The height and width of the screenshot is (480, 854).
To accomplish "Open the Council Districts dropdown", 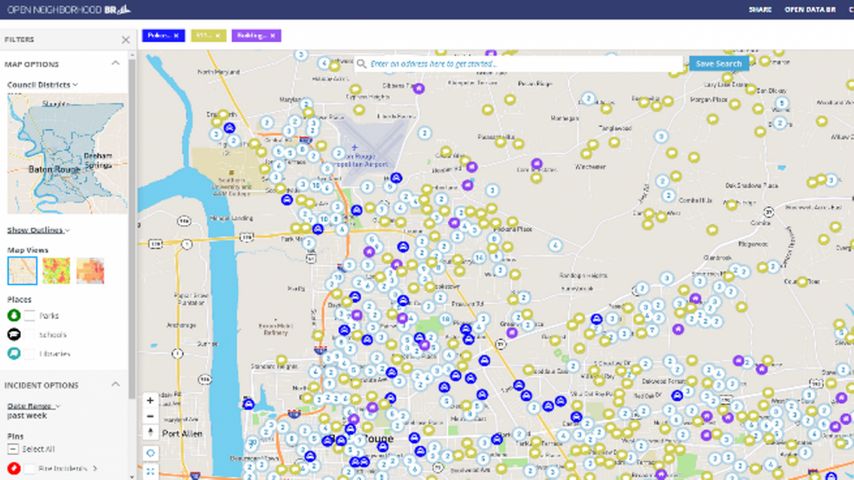I will tap(43, 85).
